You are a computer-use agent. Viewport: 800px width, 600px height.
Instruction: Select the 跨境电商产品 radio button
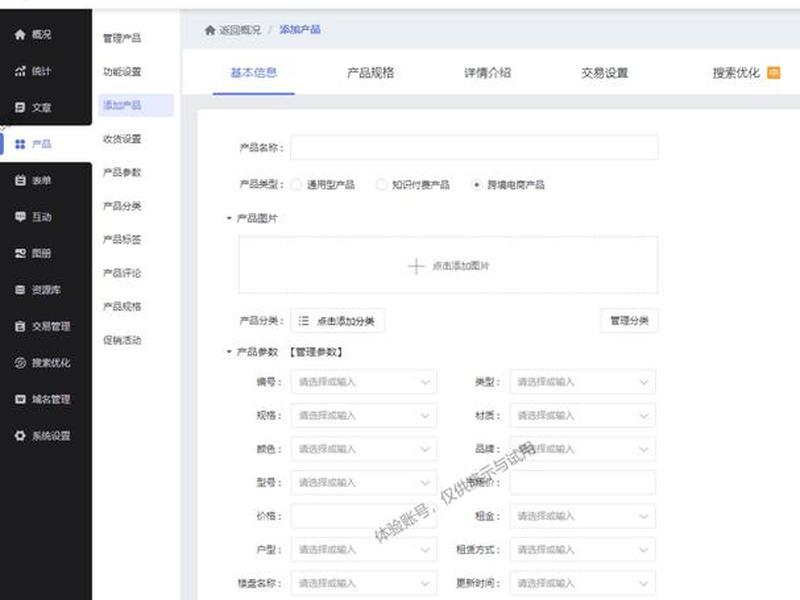click(476, 185)
